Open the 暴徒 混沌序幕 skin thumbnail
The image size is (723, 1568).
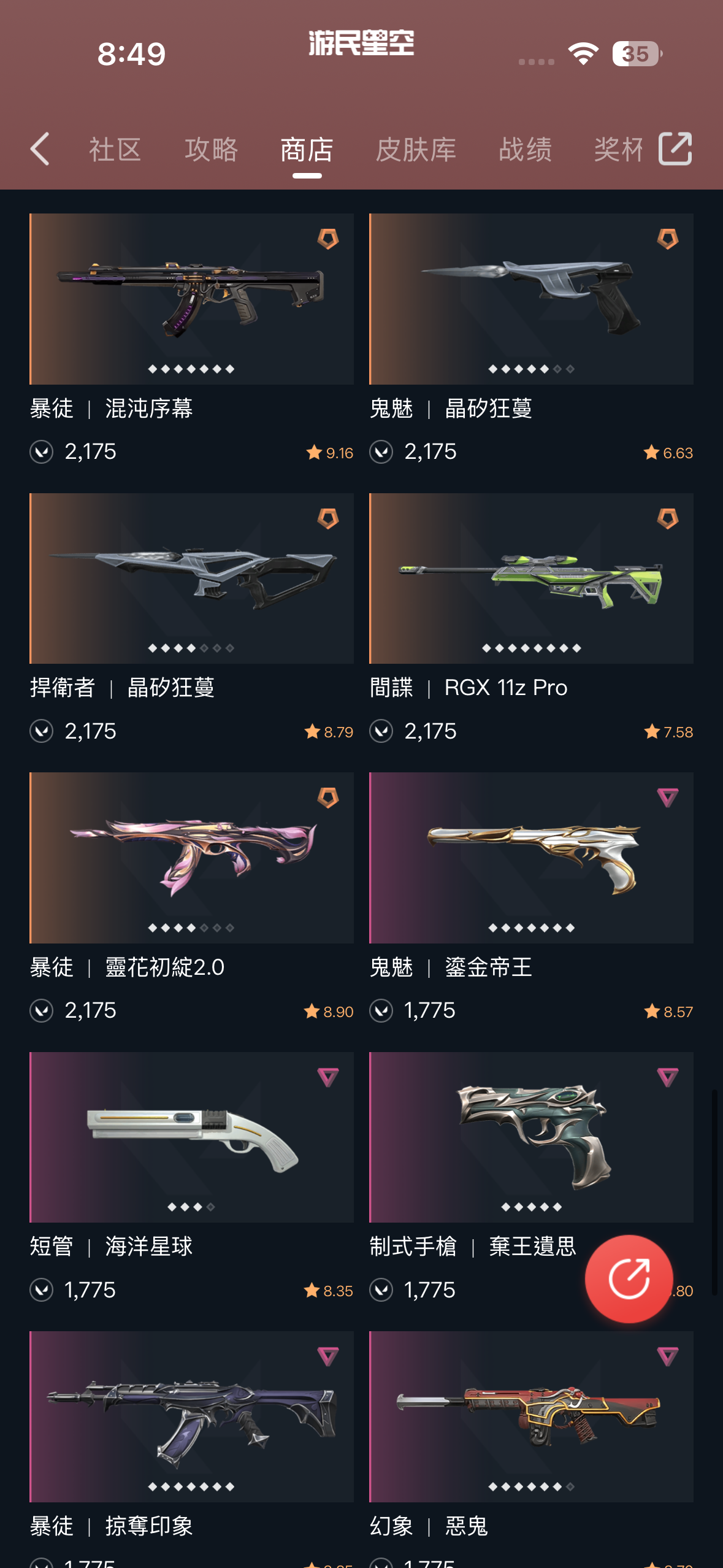point(191,299)
